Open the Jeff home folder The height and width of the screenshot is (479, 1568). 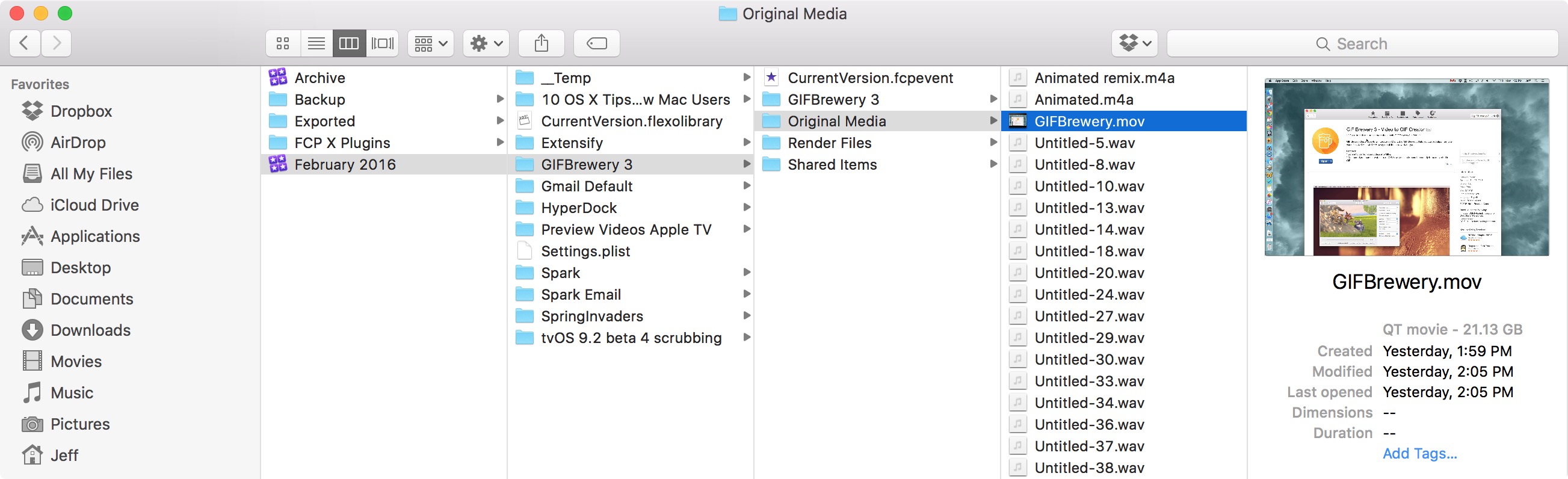click(x=64, y=456)
